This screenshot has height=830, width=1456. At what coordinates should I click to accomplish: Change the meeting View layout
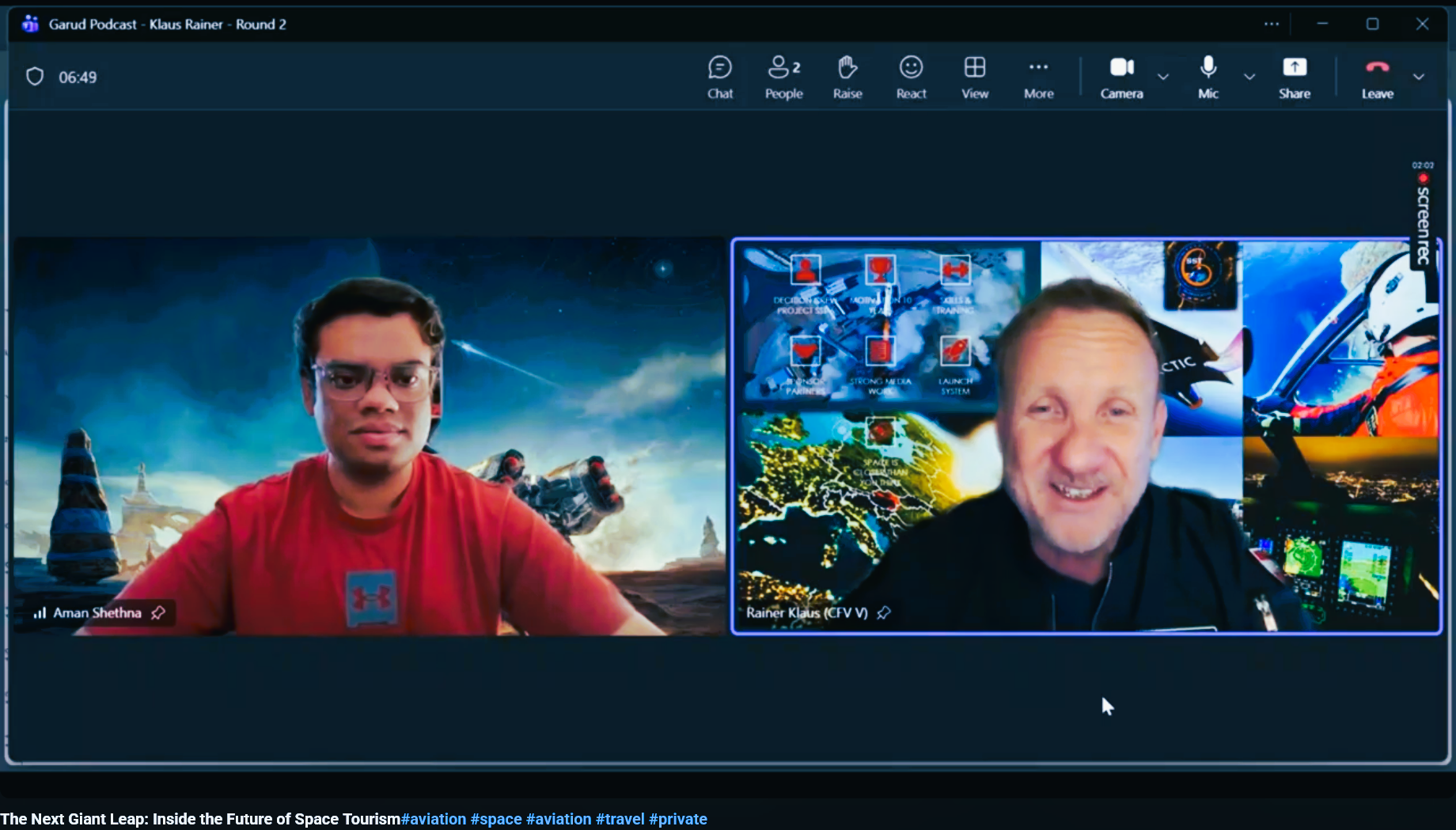(974, 78)
